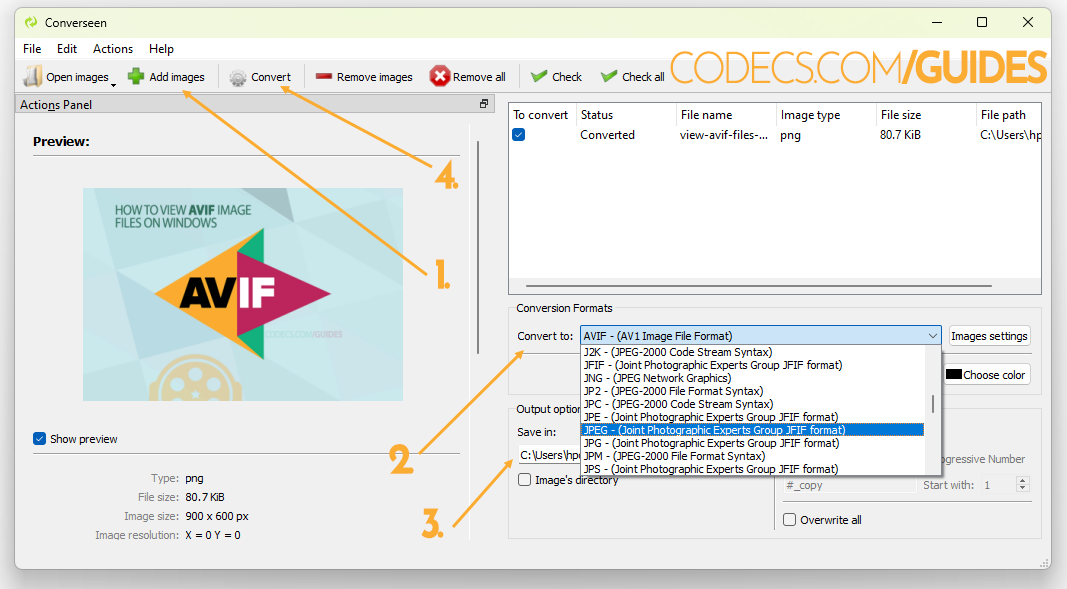The image size is (1067, 589).
Task: Click the Converseen app icon in title bar
Action: (31, 22)
